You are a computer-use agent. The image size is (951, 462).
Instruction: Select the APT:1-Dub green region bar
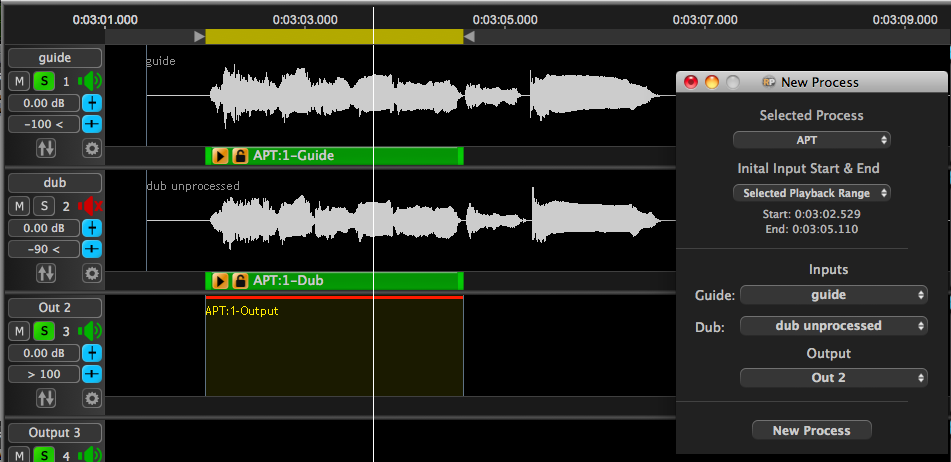pos(334,281)
